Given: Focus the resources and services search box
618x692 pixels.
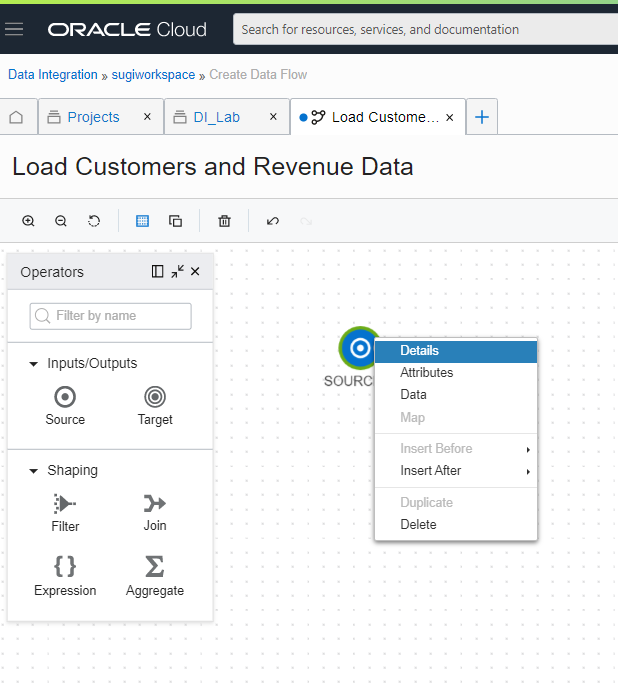Looking at the screenshot, I should click(426, 29).
